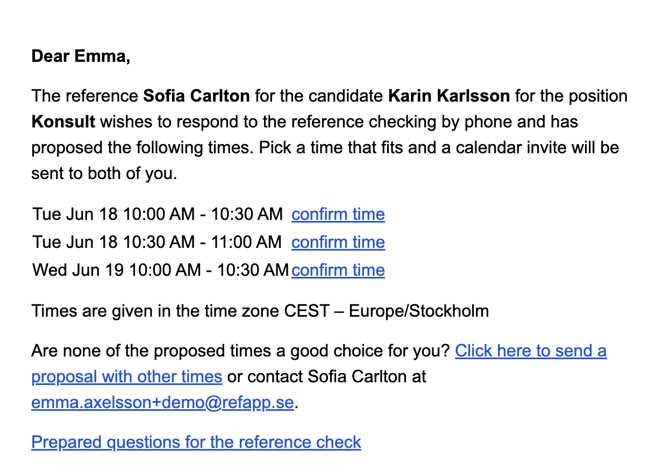Click the 'Europe/Stockholm' time zone text
This screenshot has width=670, height=471.
coord(419,311)
